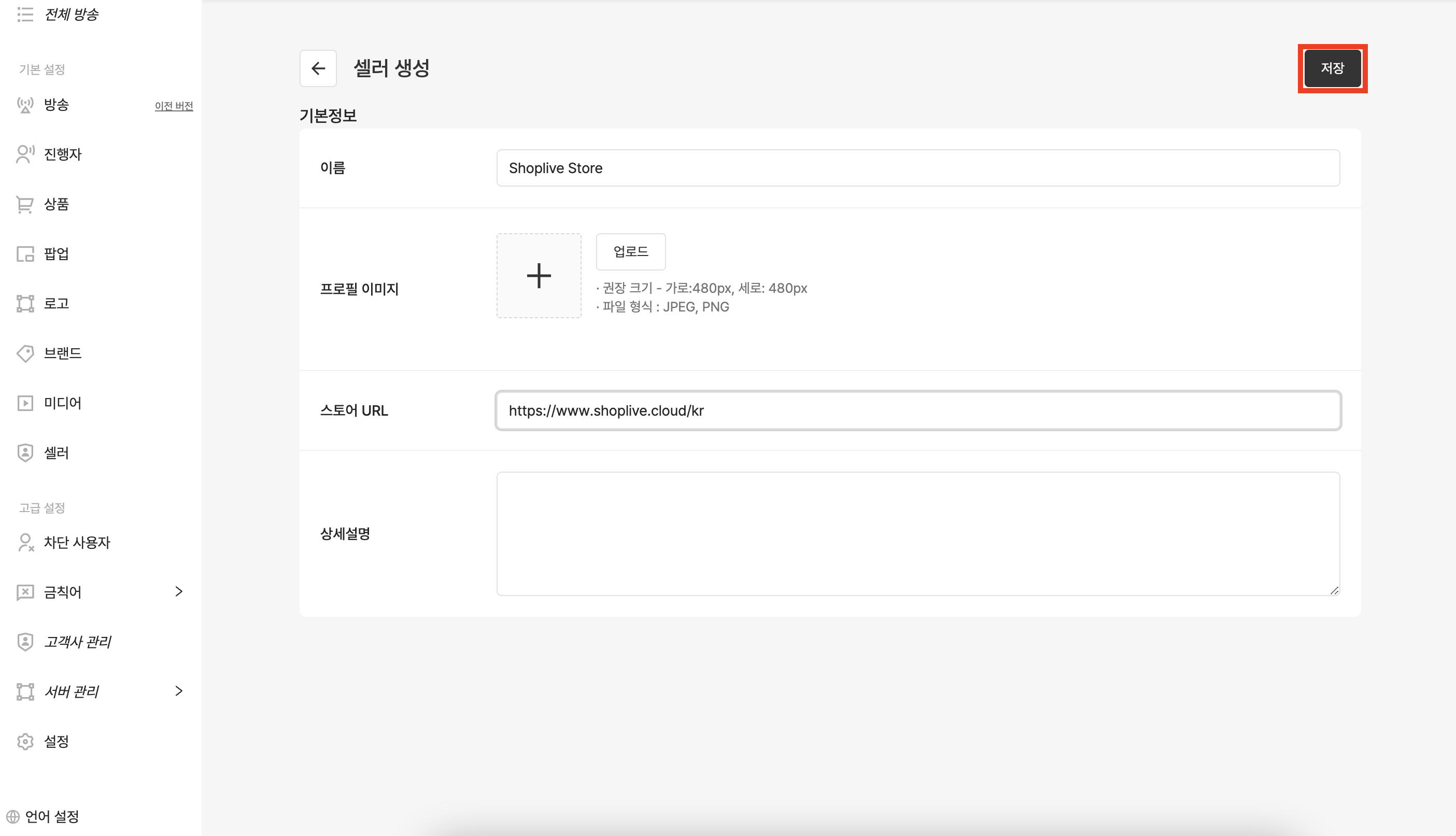
Task: Open the 진행자 menu item
Action: point(63,154)
